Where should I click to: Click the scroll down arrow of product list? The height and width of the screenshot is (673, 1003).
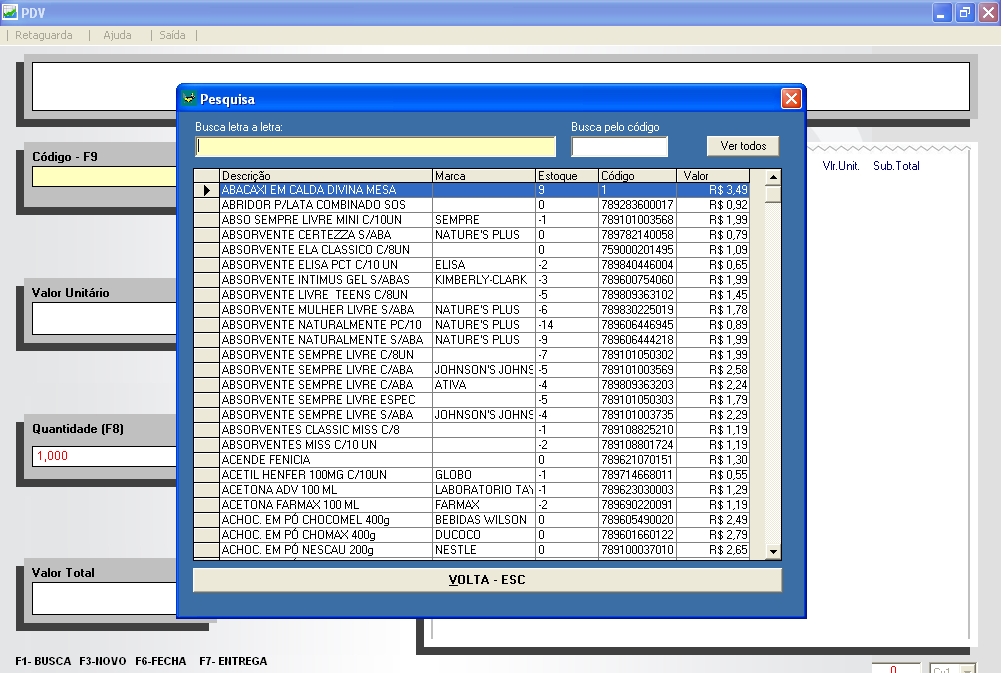[772, 551]
